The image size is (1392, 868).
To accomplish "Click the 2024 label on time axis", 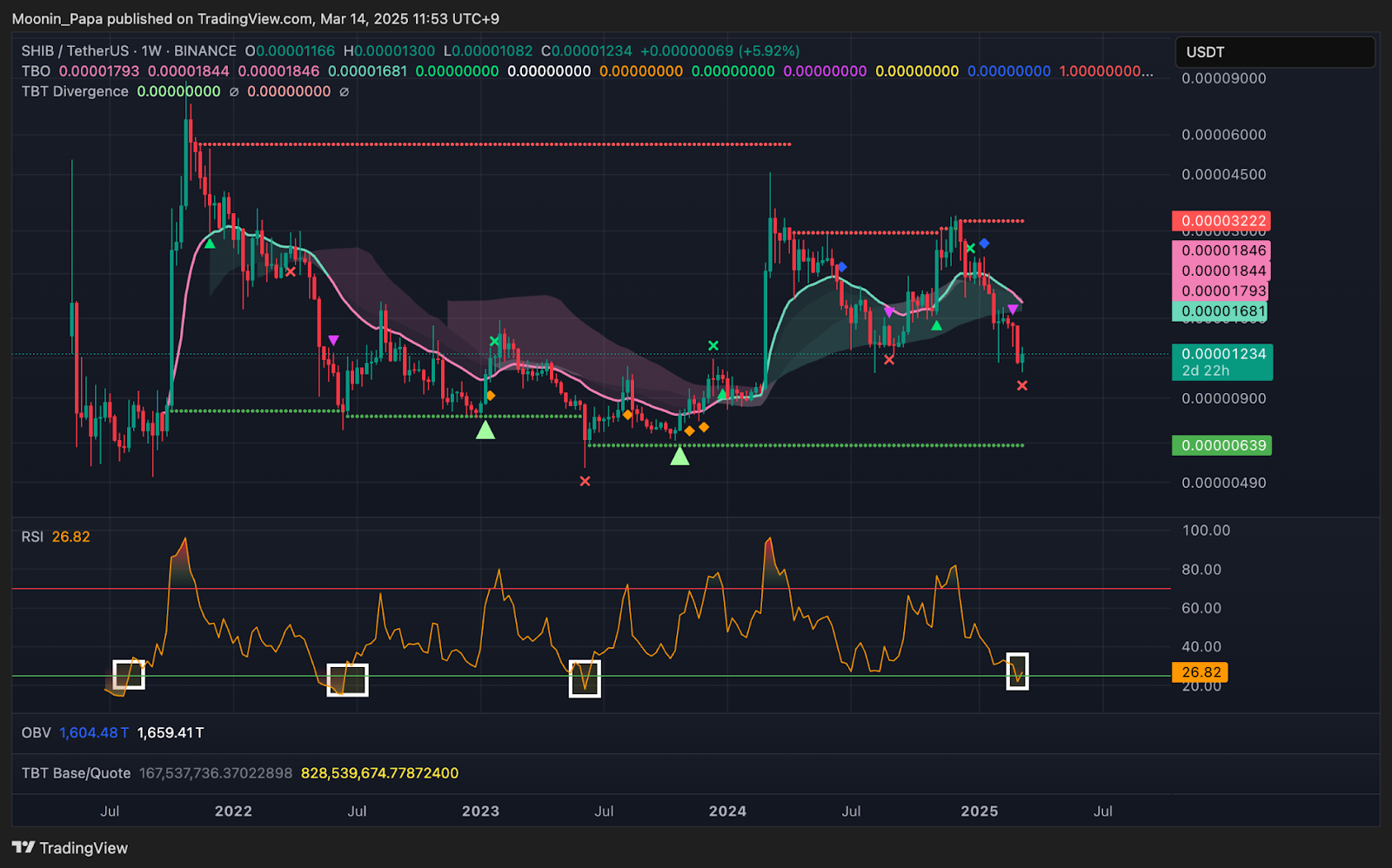I will coord(727,811).
